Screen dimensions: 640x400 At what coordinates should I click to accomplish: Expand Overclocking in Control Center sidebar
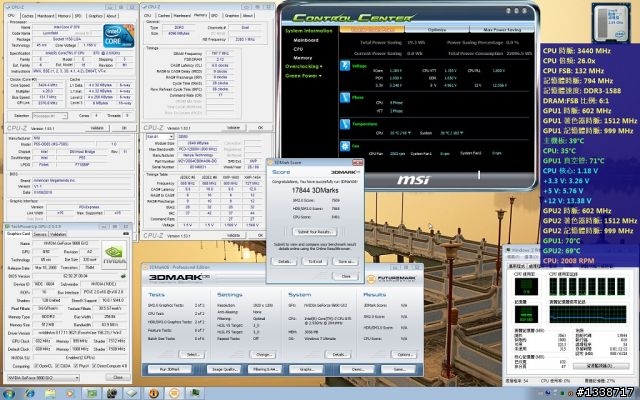304,66
